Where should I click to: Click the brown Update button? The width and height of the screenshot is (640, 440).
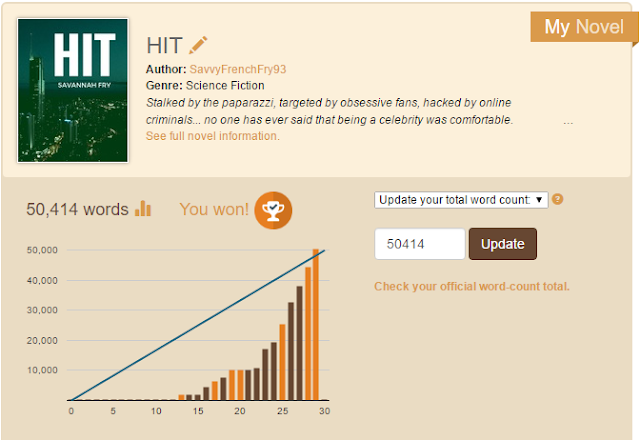(503, 244)
